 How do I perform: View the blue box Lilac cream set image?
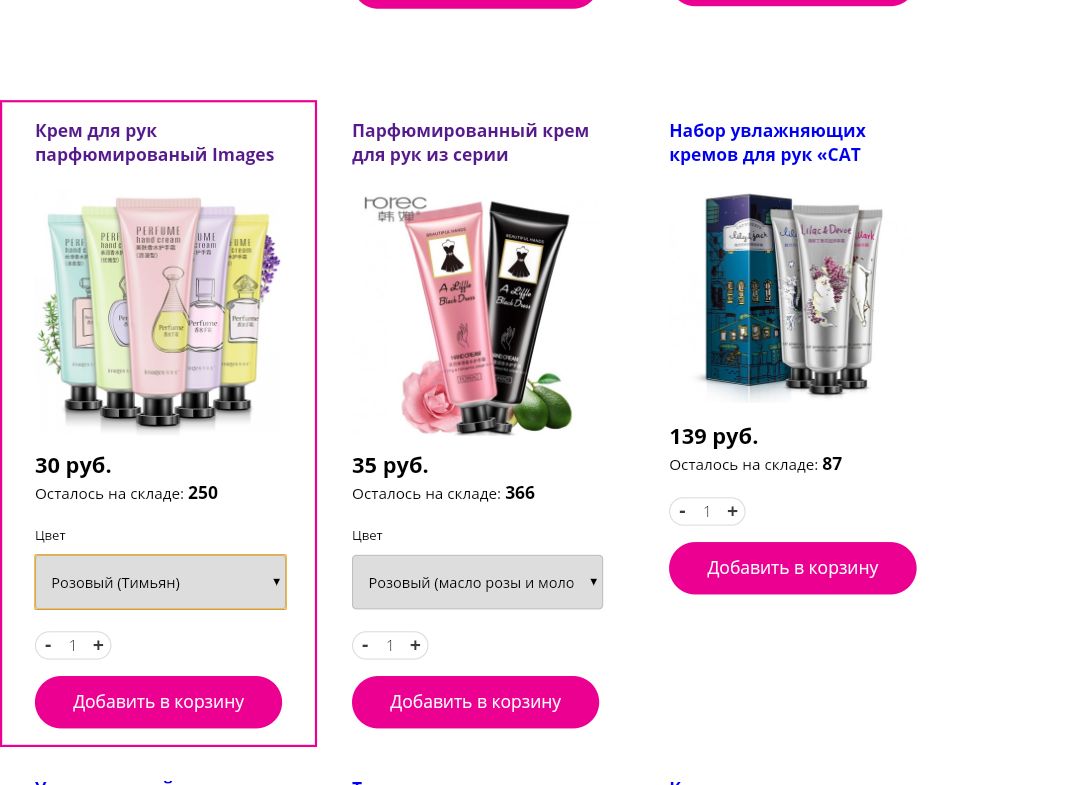click(x=793, y=297)
